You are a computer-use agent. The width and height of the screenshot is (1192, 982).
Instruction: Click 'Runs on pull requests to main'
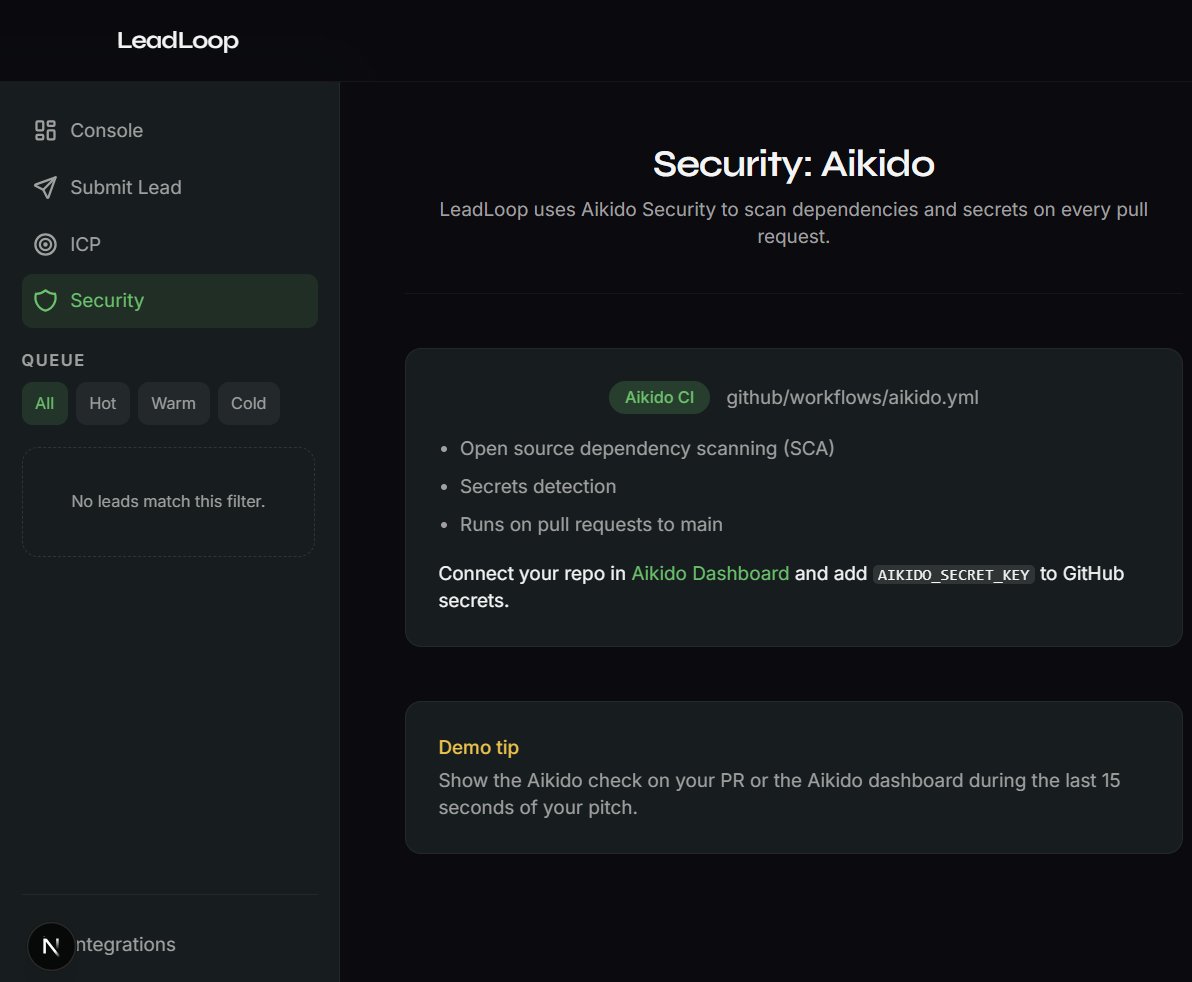click(591, 524)
